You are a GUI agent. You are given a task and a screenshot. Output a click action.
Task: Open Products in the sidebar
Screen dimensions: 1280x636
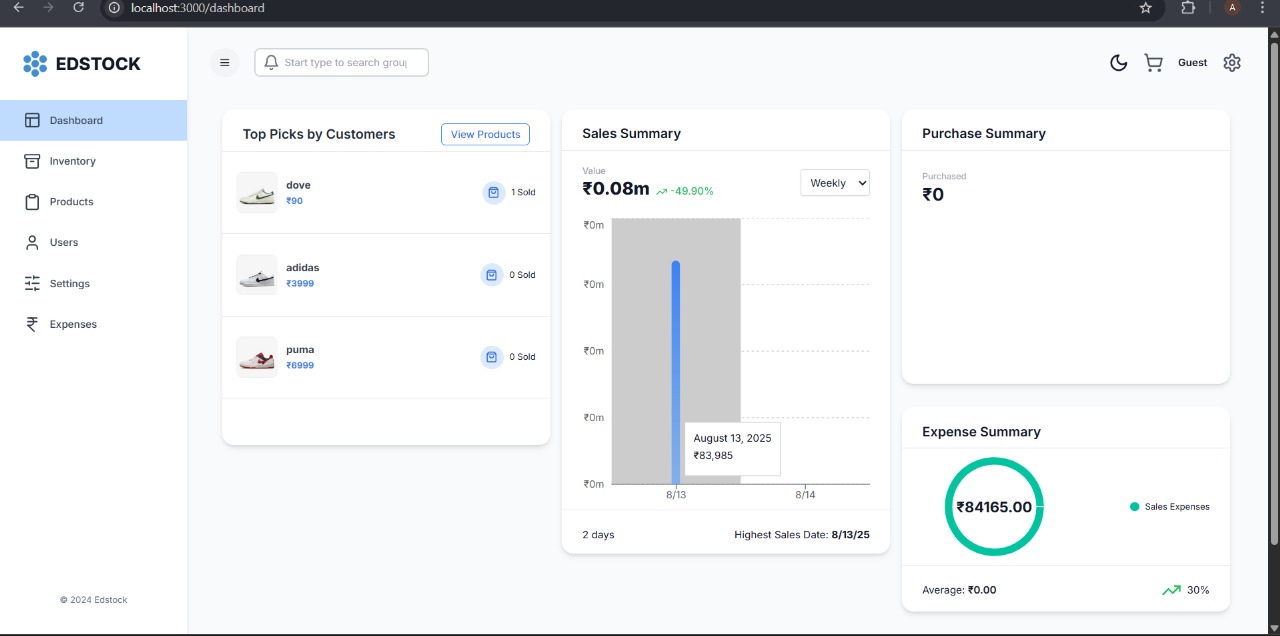click(x=71, y=202)
